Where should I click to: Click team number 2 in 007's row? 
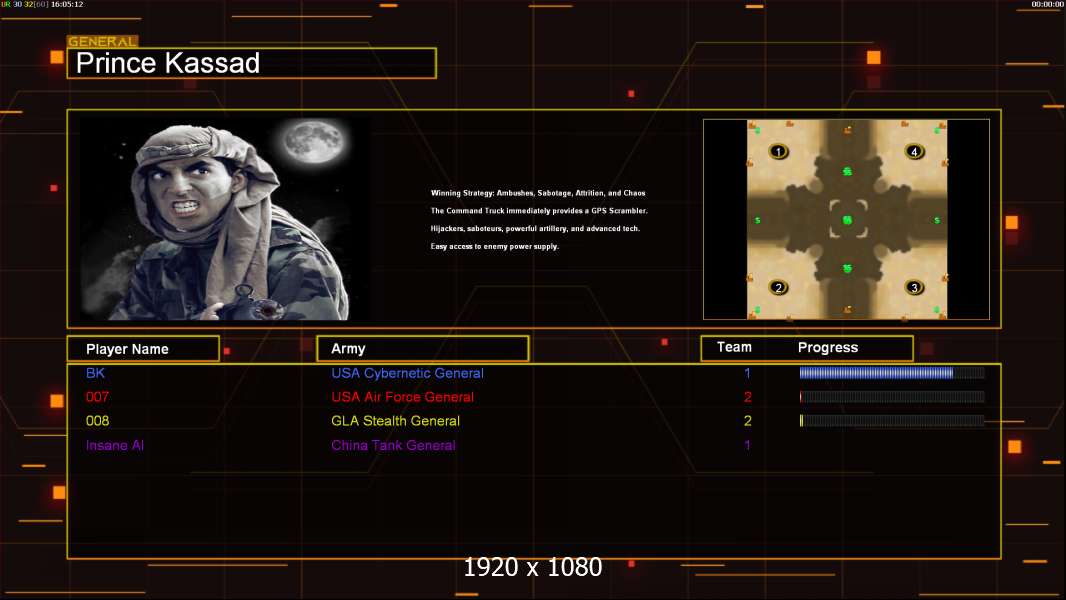pos(748,397)
